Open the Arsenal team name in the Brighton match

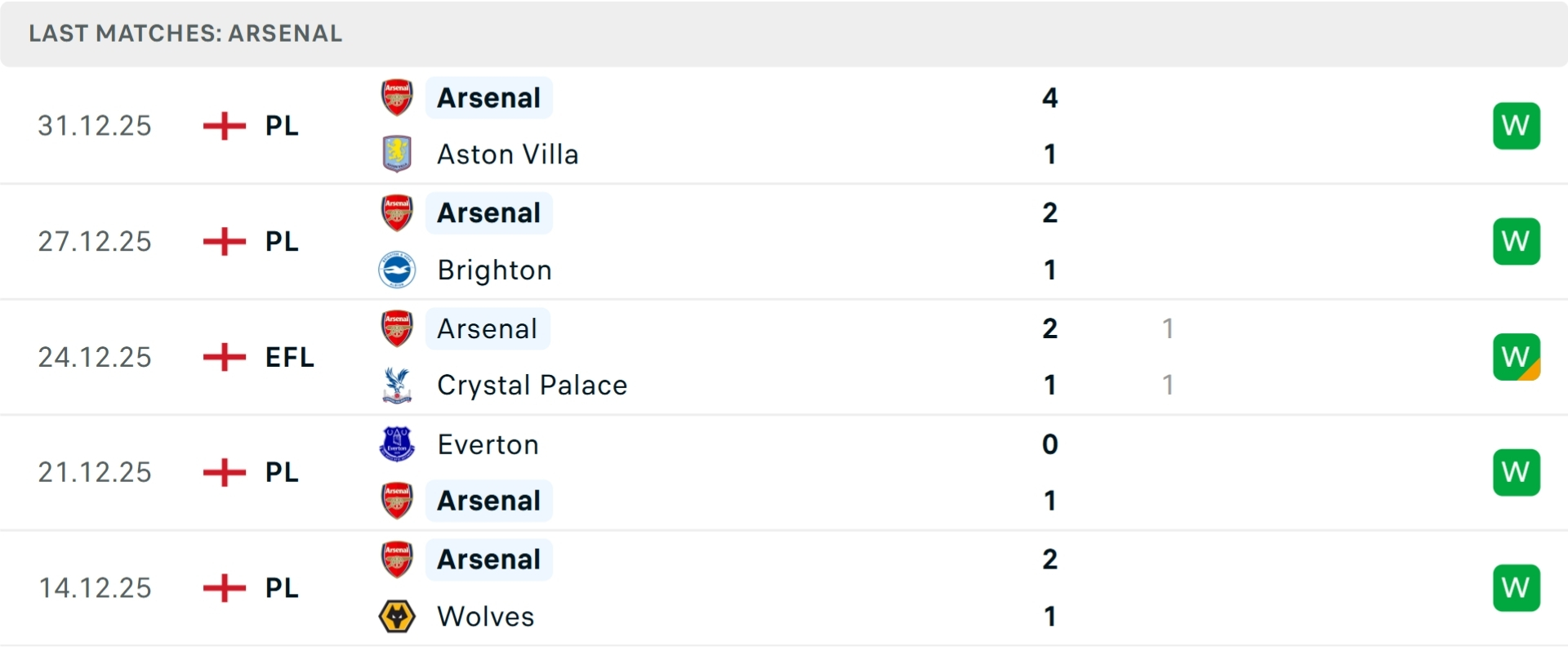coord(488,212)
